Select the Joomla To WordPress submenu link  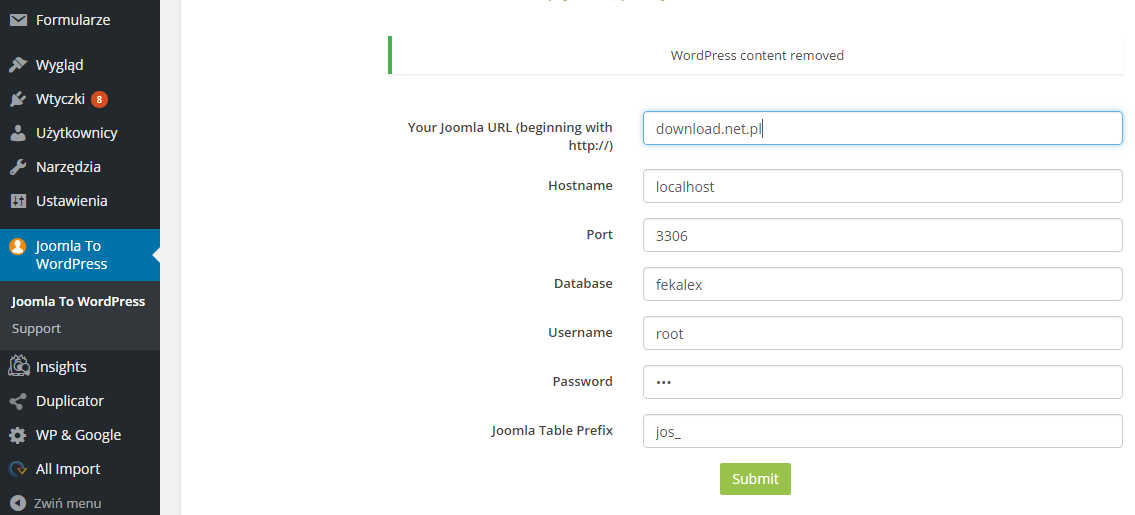[78, 302]
